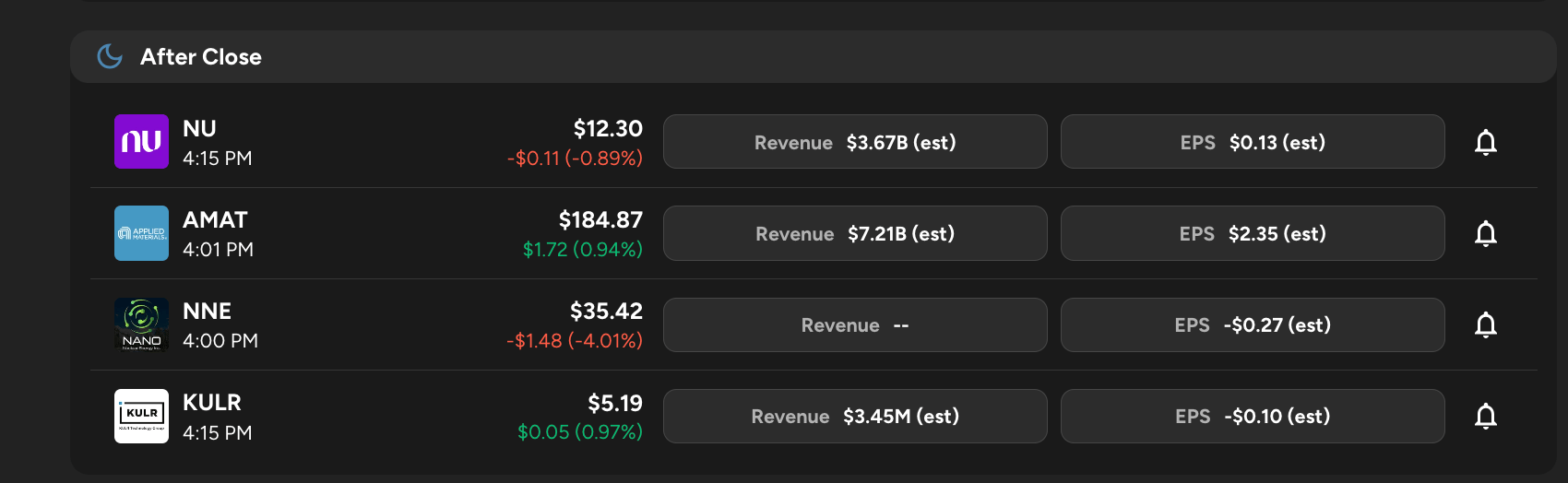The image size is (1568, 483).
Task: Open KULR EPS -$0.10 estimate box
Action: coord(1253,416)
